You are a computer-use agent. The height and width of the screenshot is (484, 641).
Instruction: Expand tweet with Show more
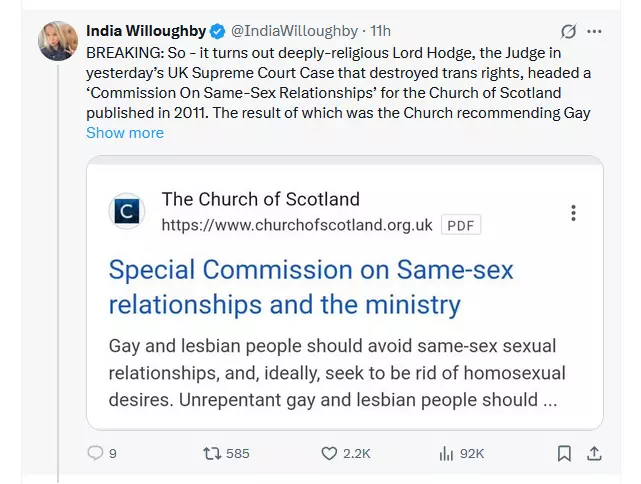point(125,133)
